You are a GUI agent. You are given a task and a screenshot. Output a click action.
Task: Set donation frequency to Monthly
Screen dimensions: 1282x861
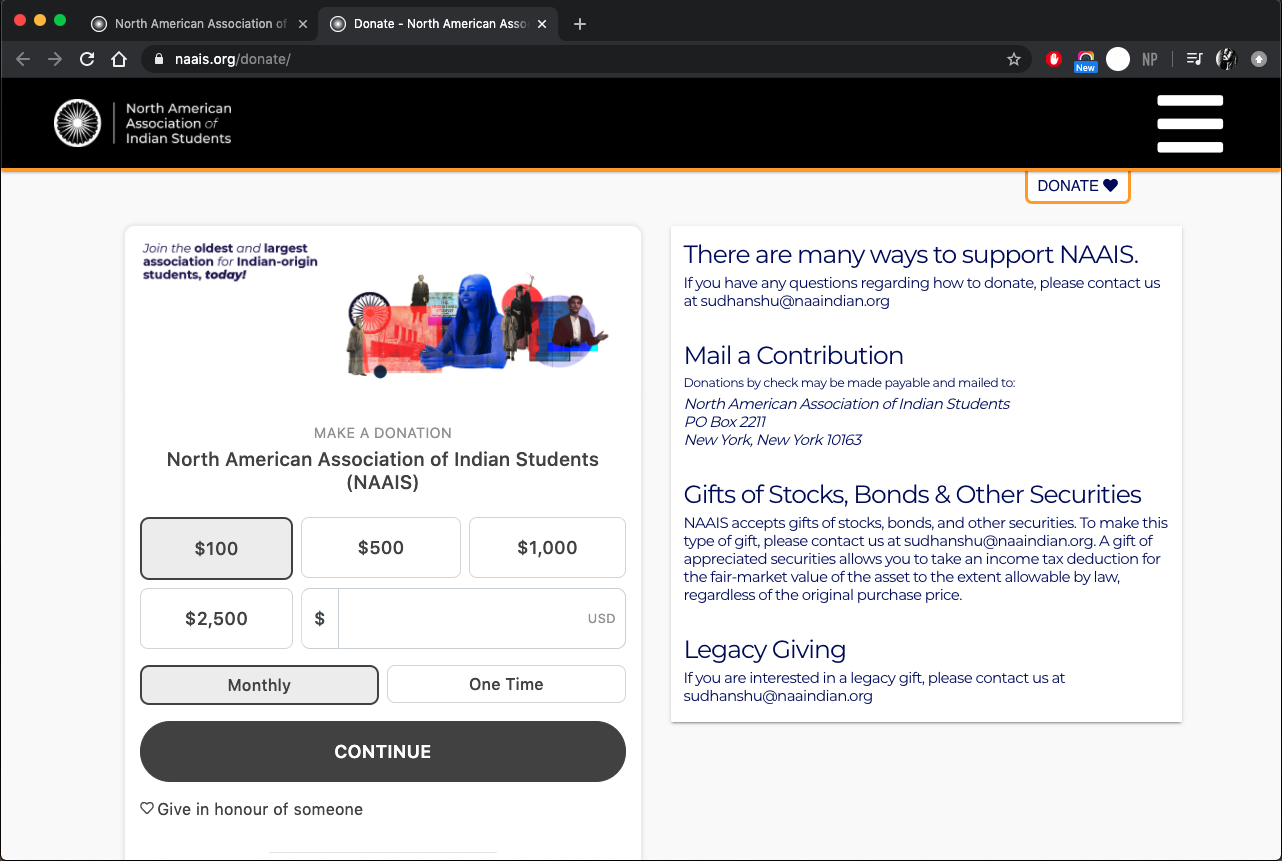pos(259,685)
